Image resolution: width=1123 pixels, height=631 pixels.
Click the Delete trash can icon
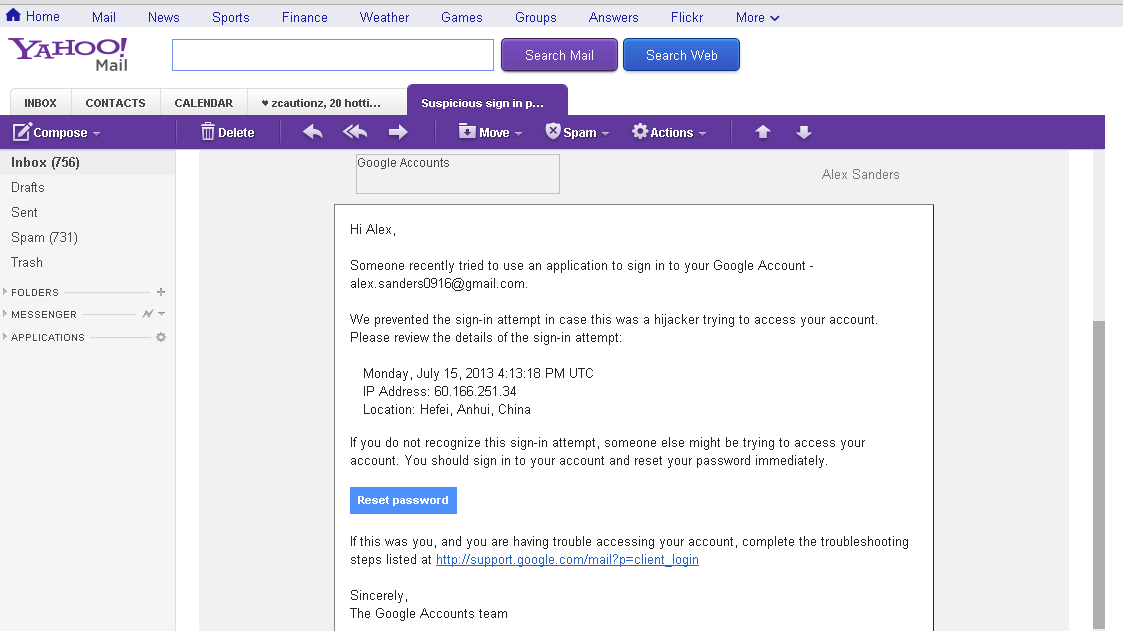pos(208,132)
